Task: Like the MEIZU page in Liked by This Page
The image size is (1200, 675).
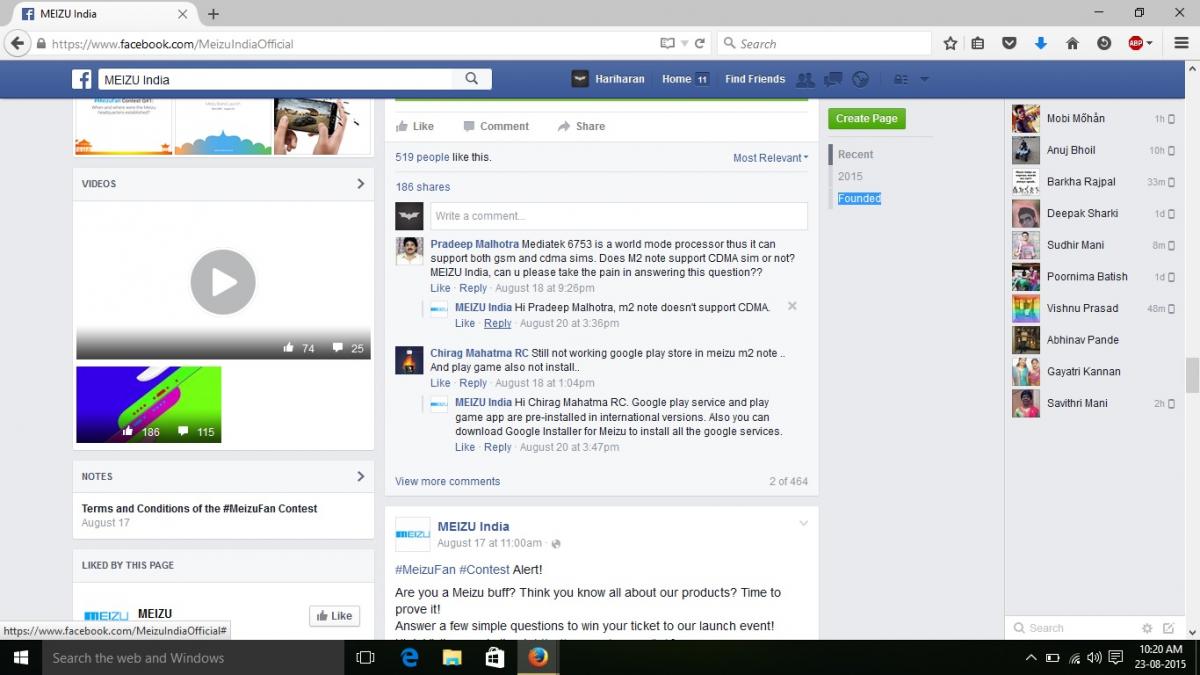Action: tap(334, 616)
